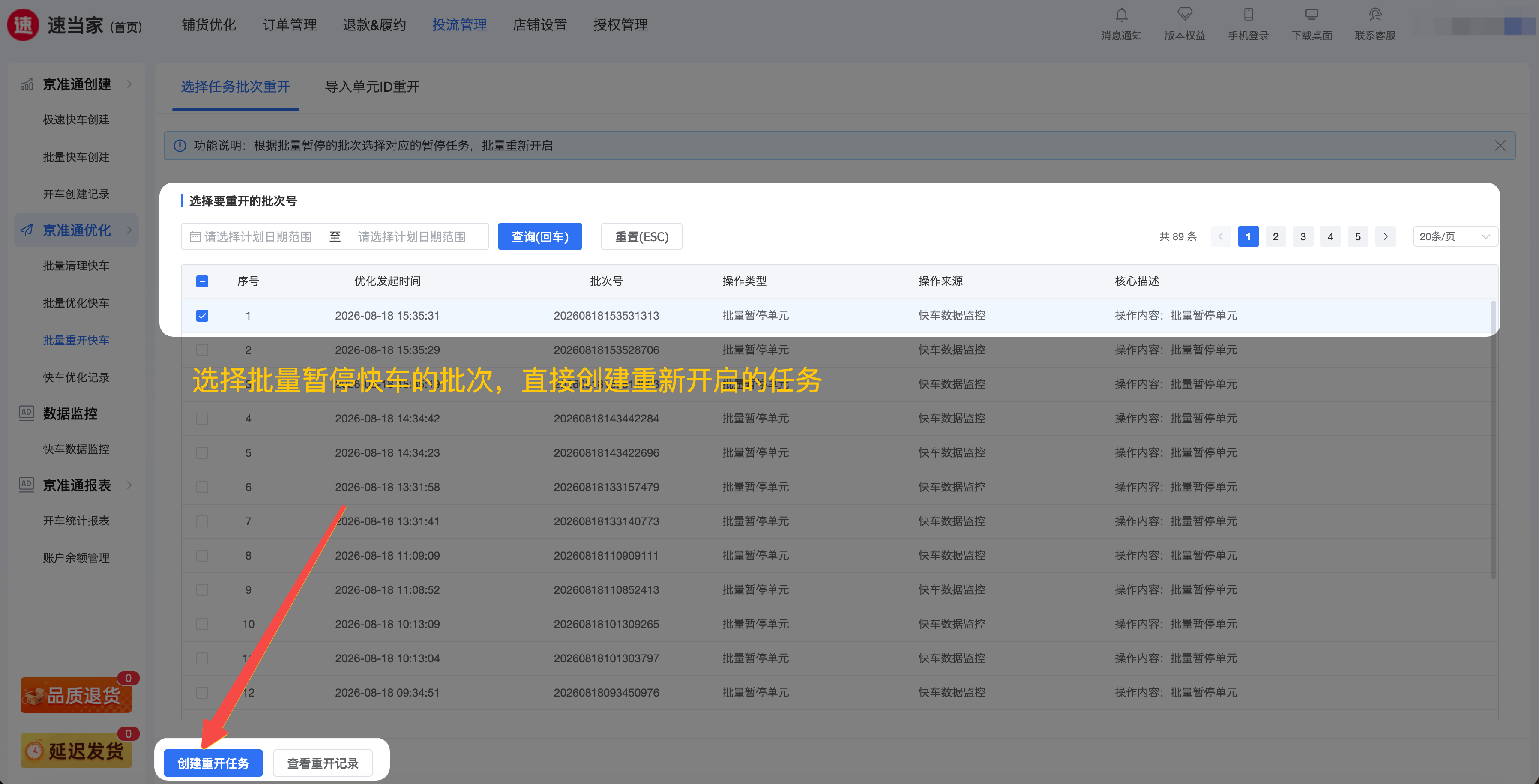Screen dimensions: 1539x784
Task: Collapse the 京准通报表 sidebar chevron
Action: pyautogui.click(x=130, y=485)
